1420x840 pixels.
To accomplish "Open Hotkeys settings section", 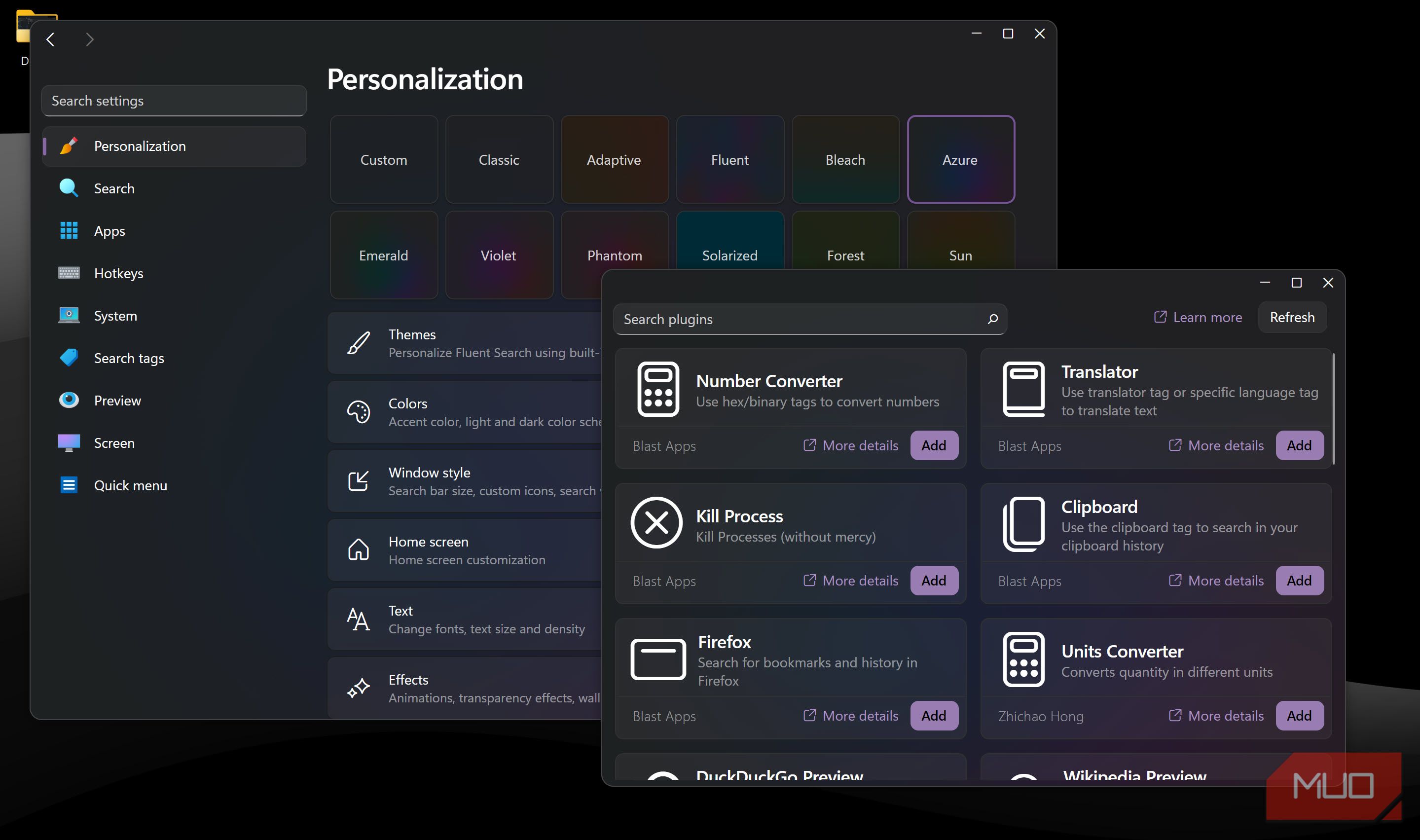I will click(x=174, y=273).
